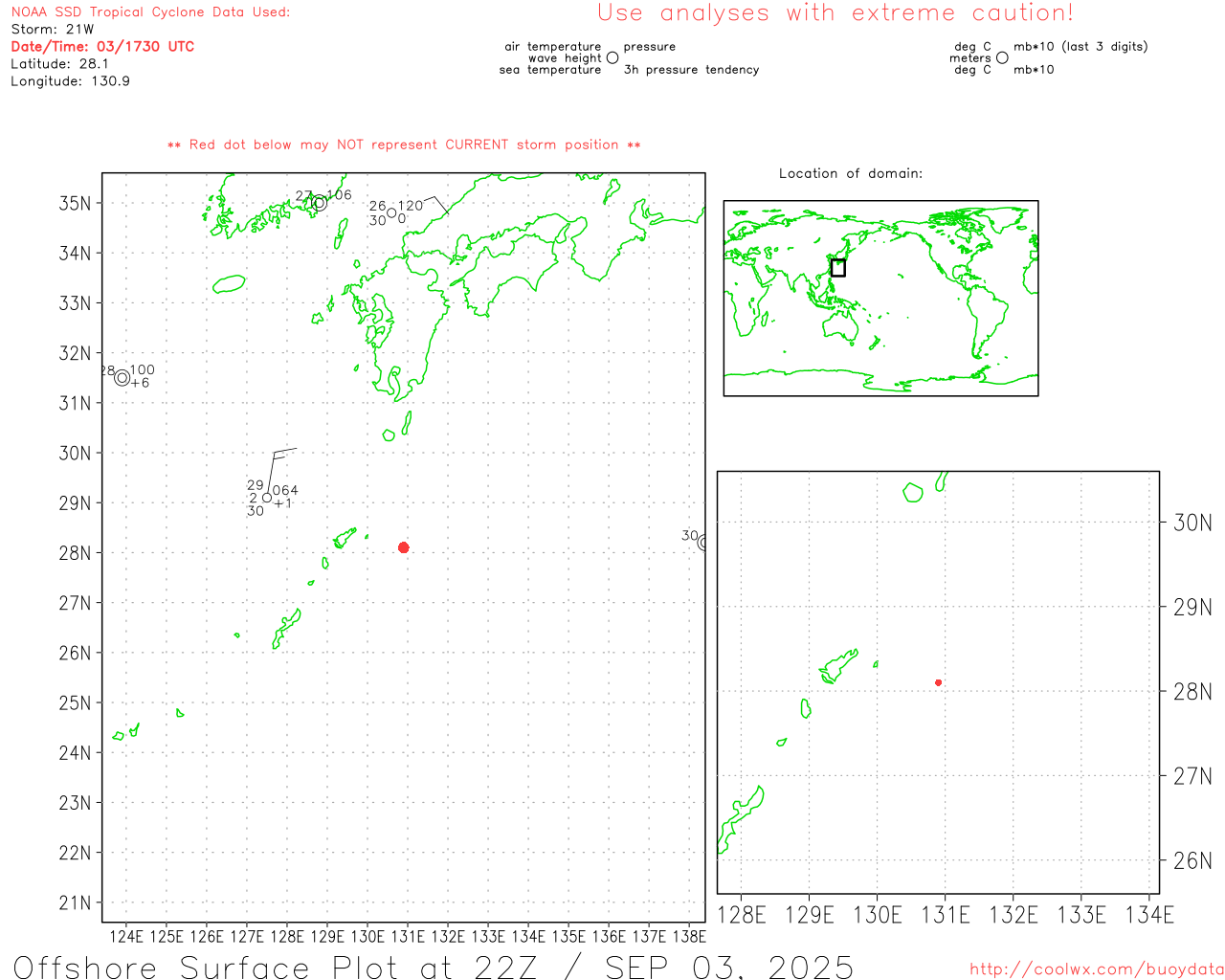This screenshot has height=980, width=1225.
Task: Click the 'Latitude: 28.1' value
Action: tap(59, 64)
